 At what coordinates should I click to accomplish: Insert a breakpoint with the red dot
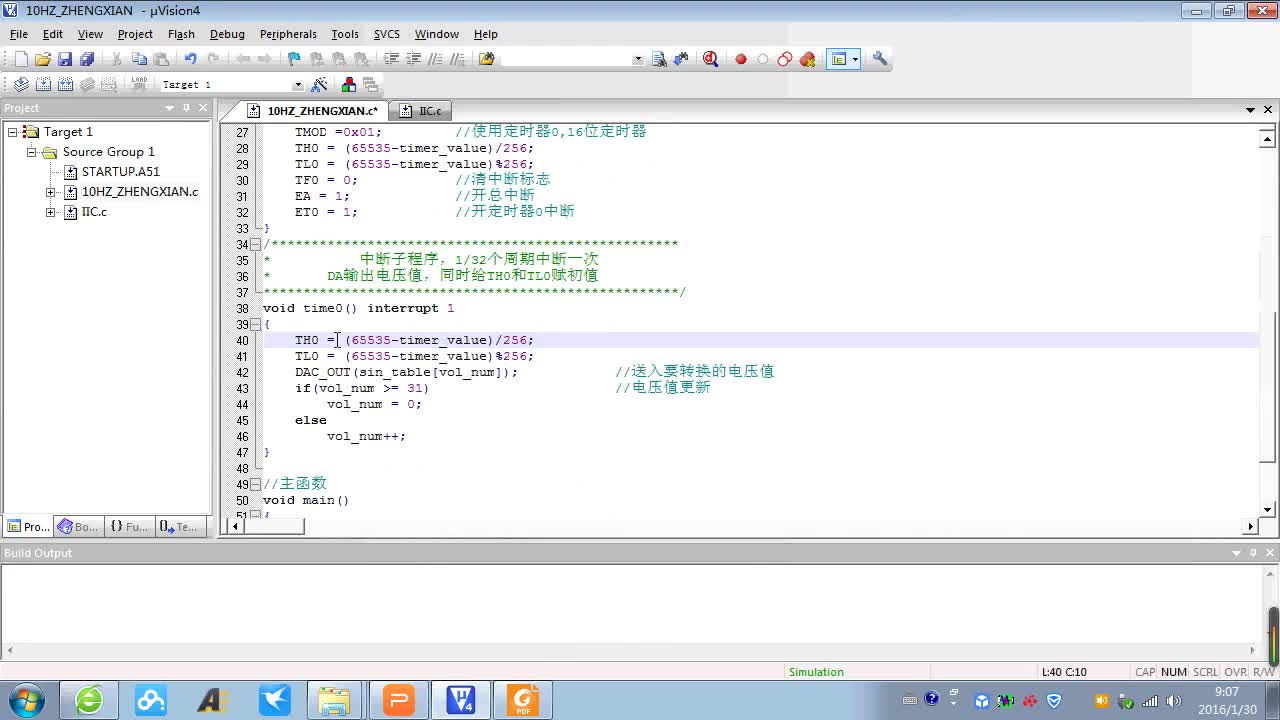tap(741, 59)
